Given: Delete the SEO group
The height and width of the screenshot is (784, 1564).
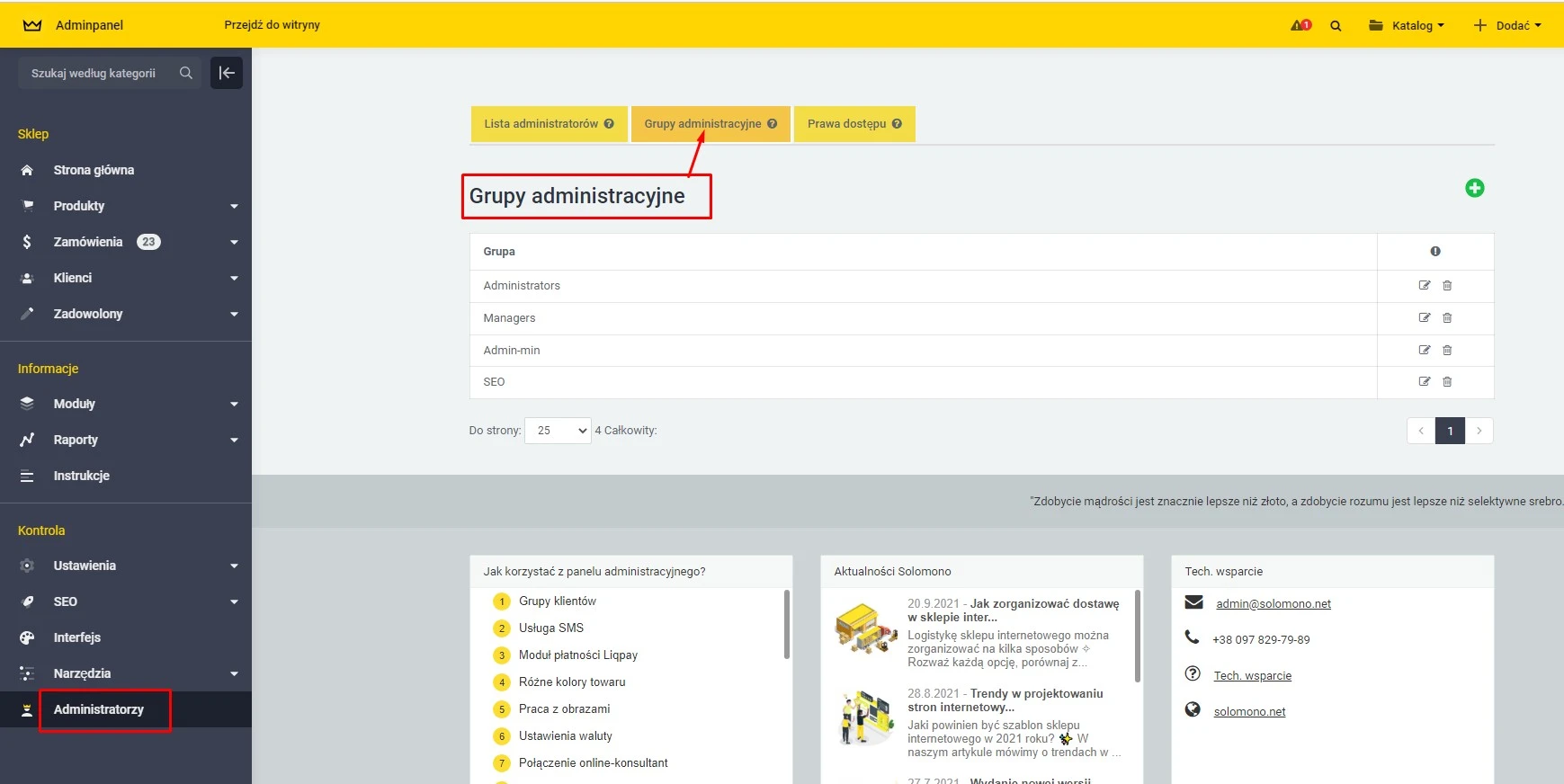Looking at the screenshot, I should click(x=1447, y=382).
